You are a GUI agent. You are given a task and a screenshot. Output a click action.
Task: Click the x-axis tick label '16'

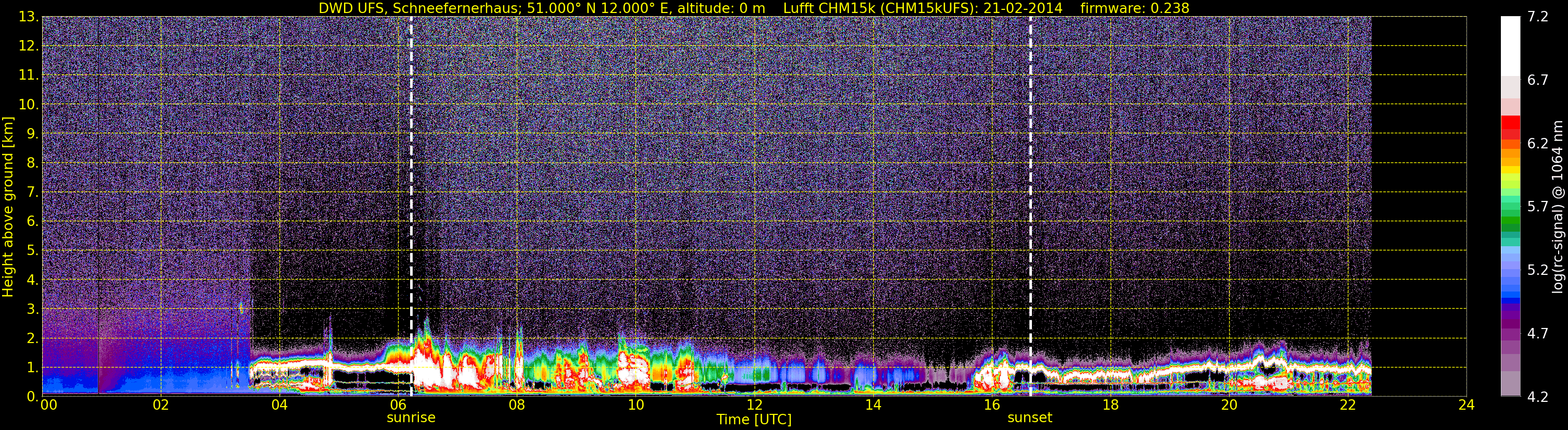(x=991, y=406)
